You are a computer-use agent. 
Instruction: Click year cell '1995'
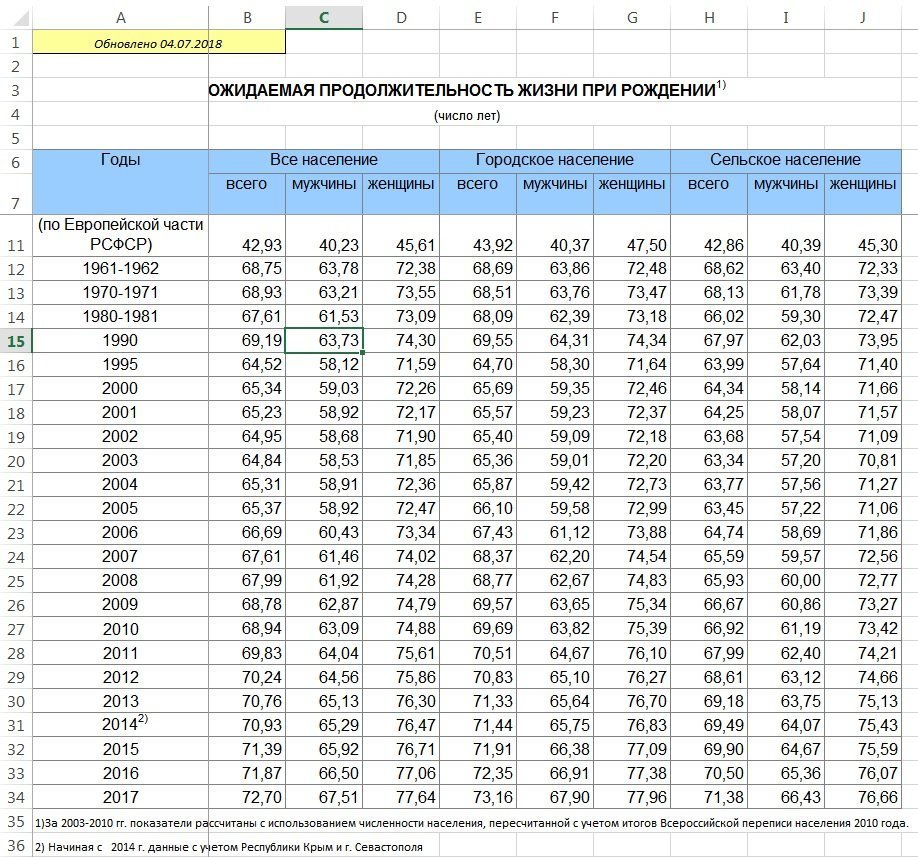point(121,365)
